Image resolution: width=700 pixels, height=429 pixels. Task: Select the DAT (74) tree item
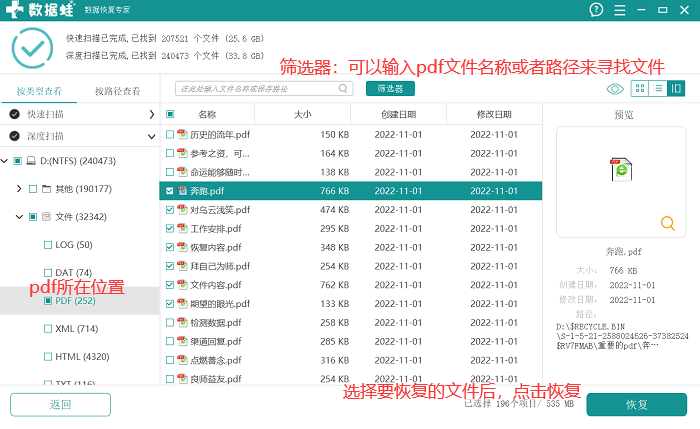[74, 272]
